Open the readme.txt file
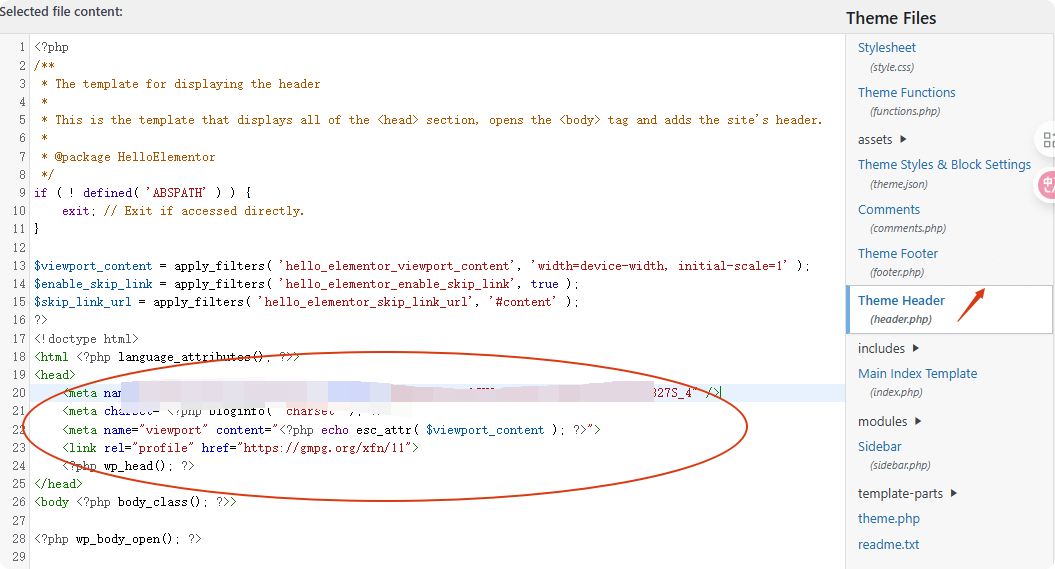1055x569 pixels. coord(888,544)
